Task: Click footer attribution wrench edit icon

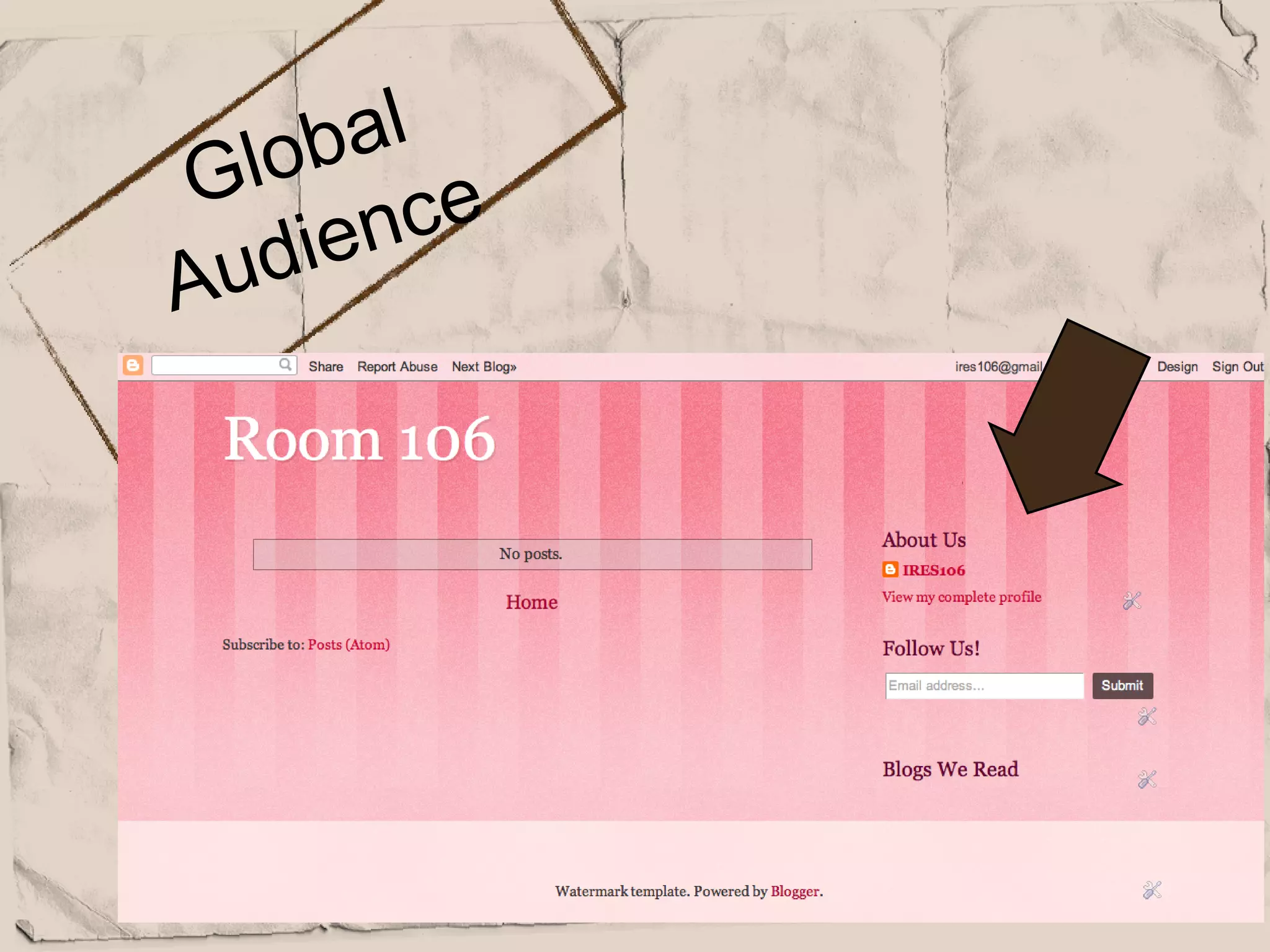Action: [x=1152, y=890]
